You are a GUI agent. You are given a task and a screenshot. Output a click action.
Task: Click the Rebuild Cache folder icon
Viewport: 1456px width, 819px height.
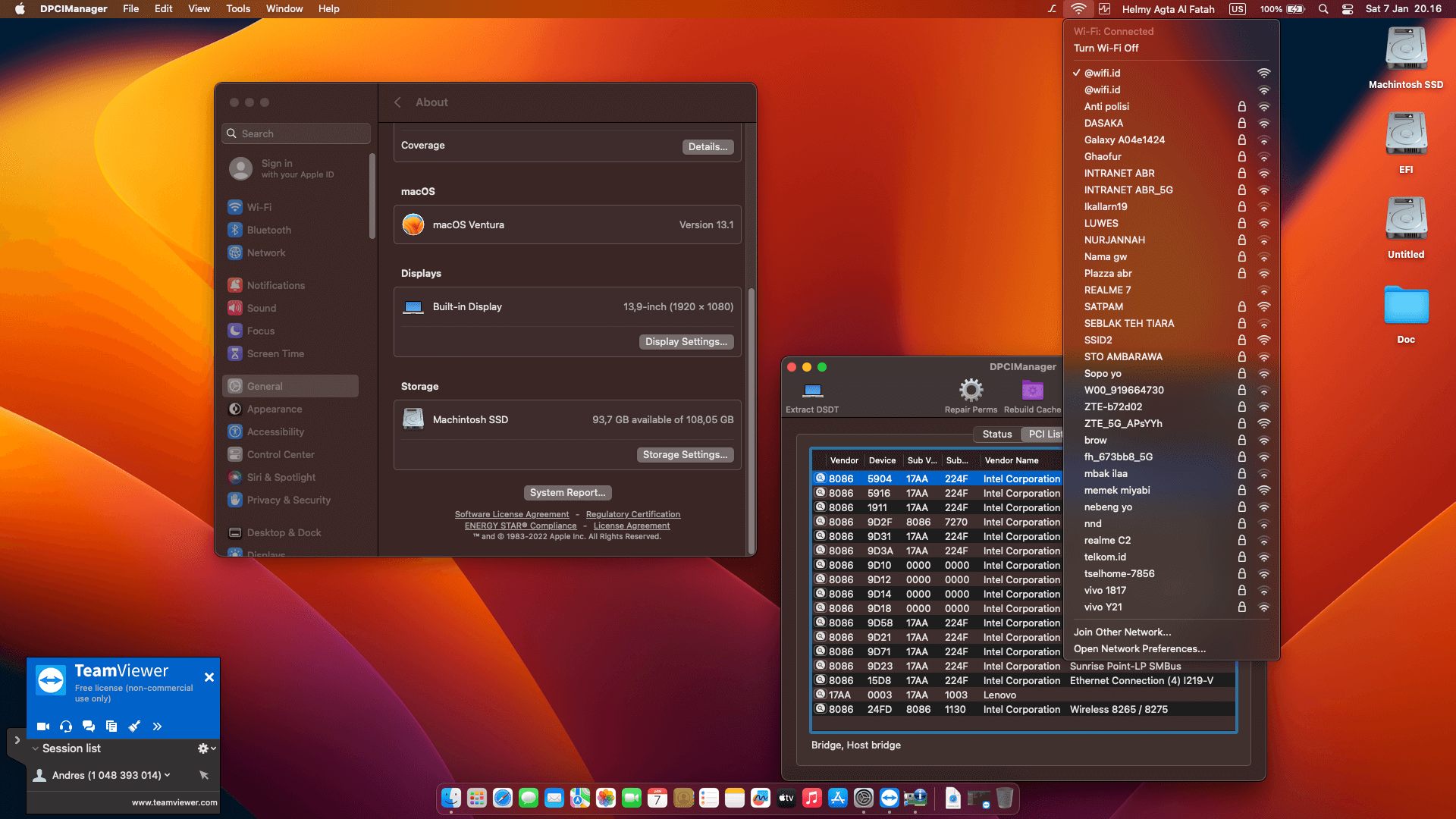1031,391
